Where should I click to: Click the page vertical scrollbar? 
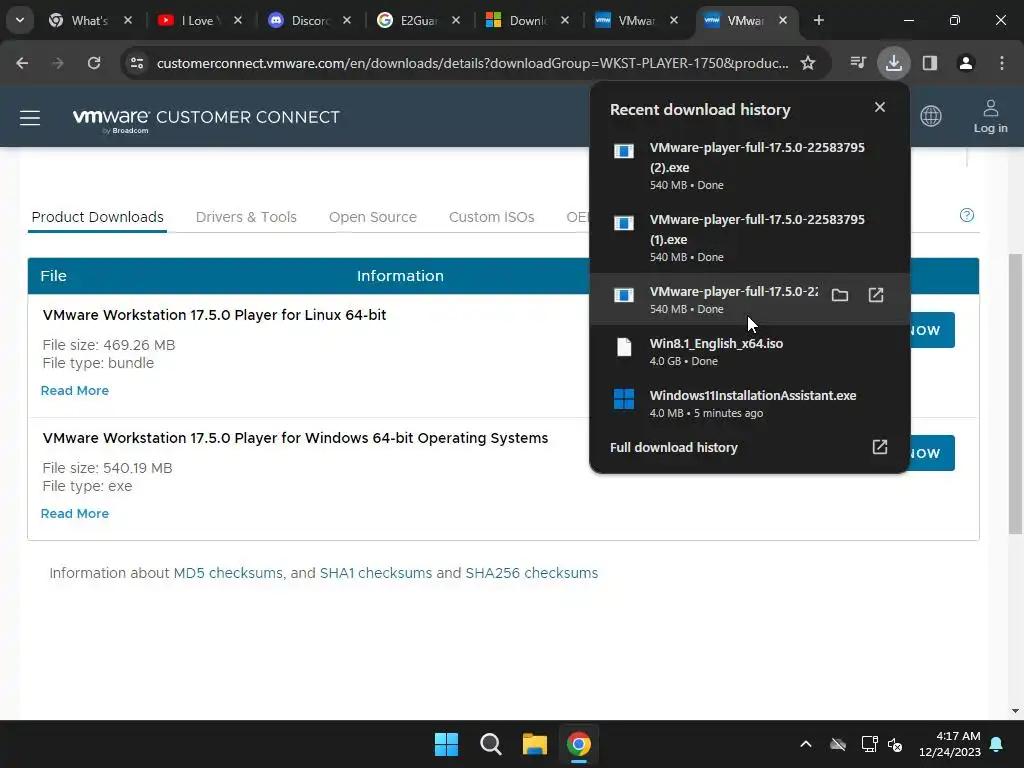[x=1015, y=393]
